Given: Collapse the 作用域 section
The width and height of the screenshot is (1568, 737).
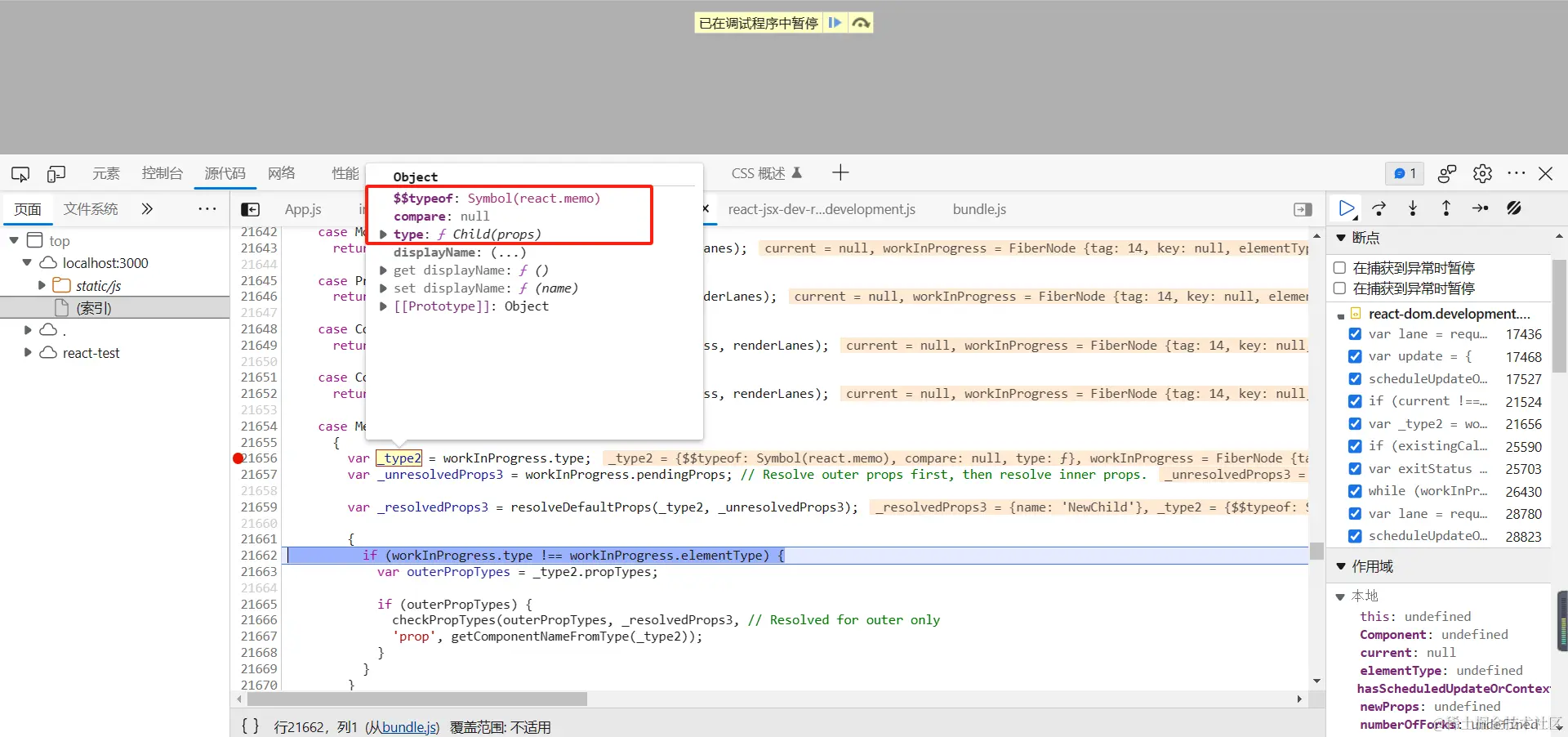Looking at the screenshot, I should tap(1341, 566).
